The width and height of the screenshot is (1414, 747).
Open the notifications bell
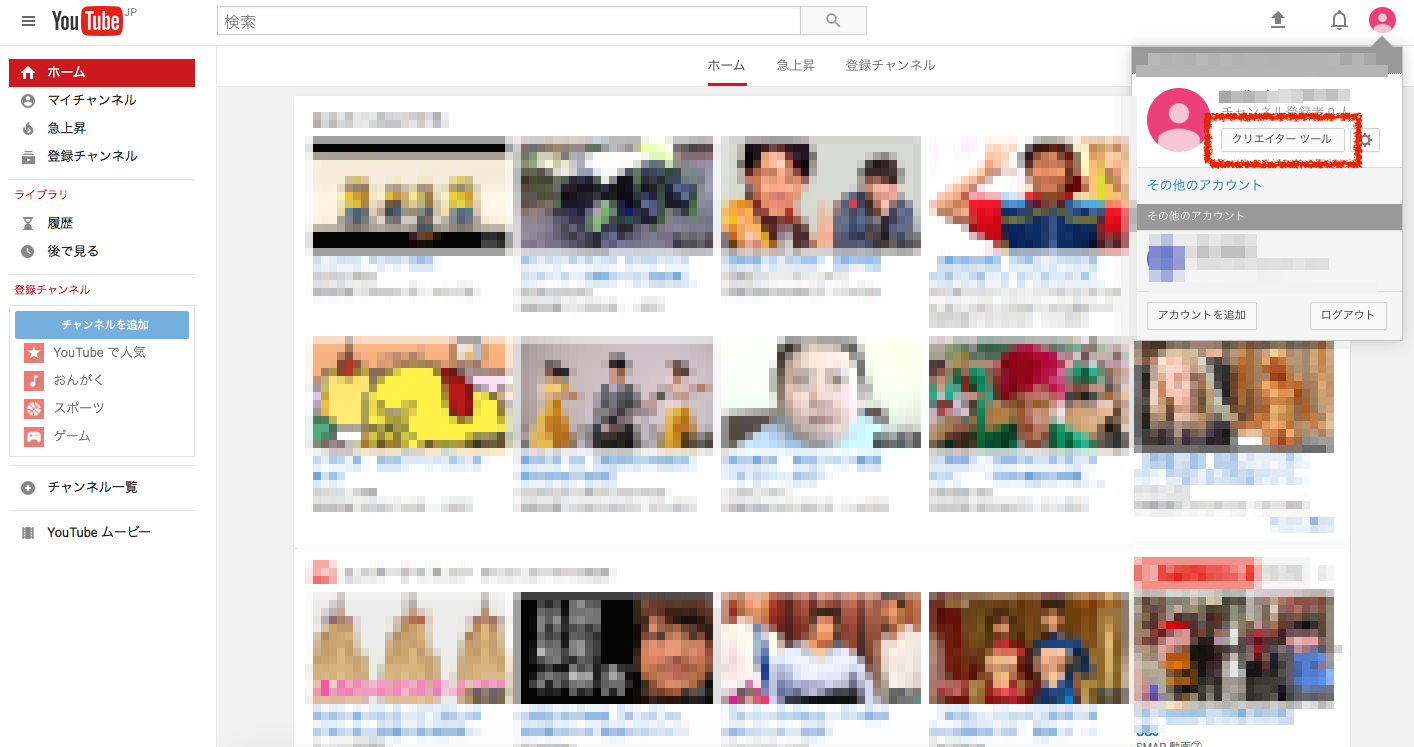coord(1339,20)
